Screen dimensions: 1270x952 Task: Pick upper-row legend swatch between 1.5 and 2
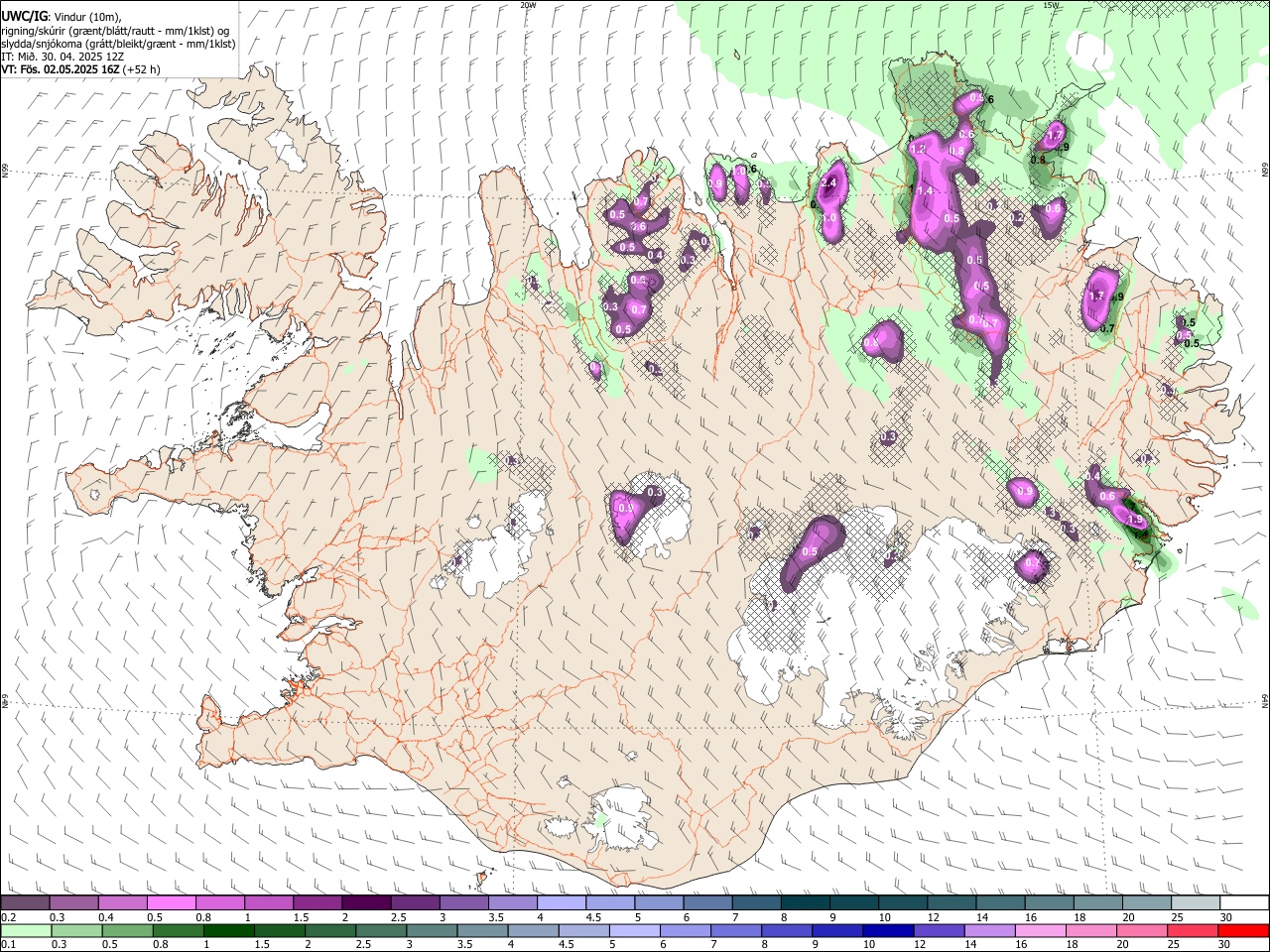[x=317, y=902]
